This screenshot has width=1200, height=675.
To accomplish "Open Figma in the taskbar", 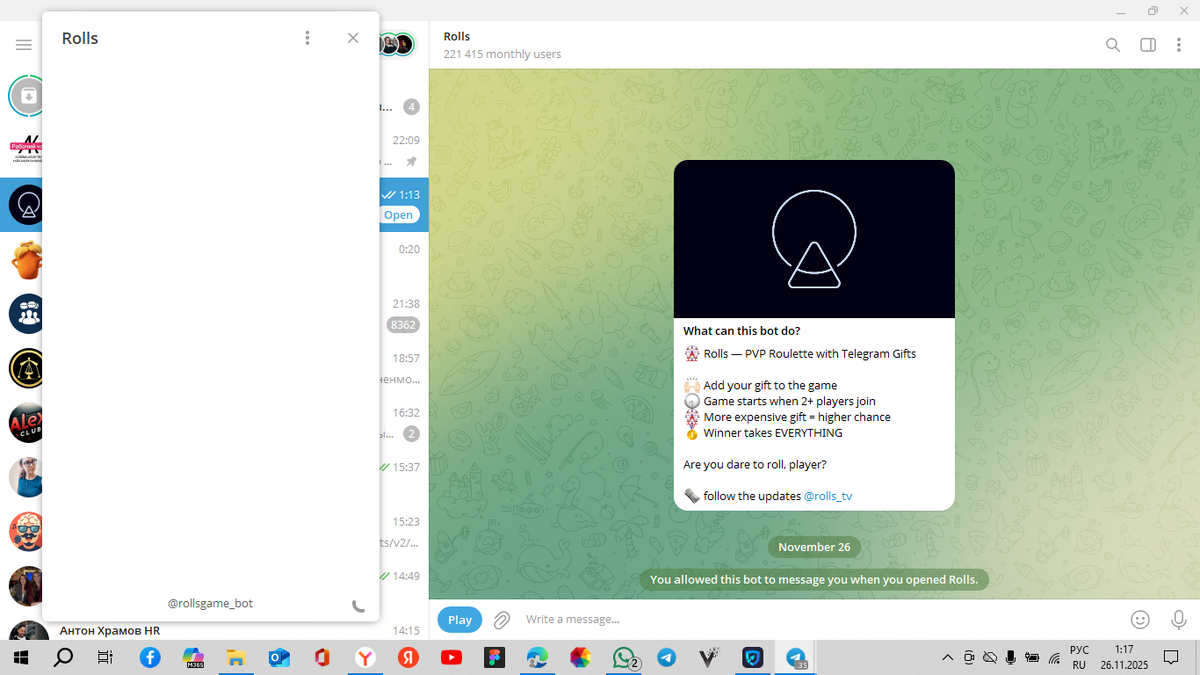I will coord(494,658).
